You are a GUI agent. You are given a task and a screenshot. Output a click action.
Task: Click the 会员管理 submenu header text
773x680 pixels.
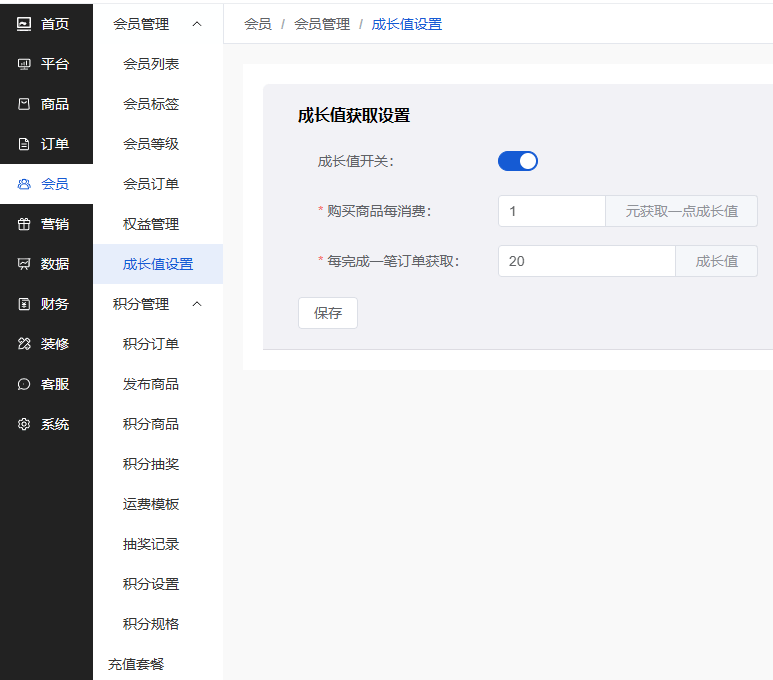[141, 24]
